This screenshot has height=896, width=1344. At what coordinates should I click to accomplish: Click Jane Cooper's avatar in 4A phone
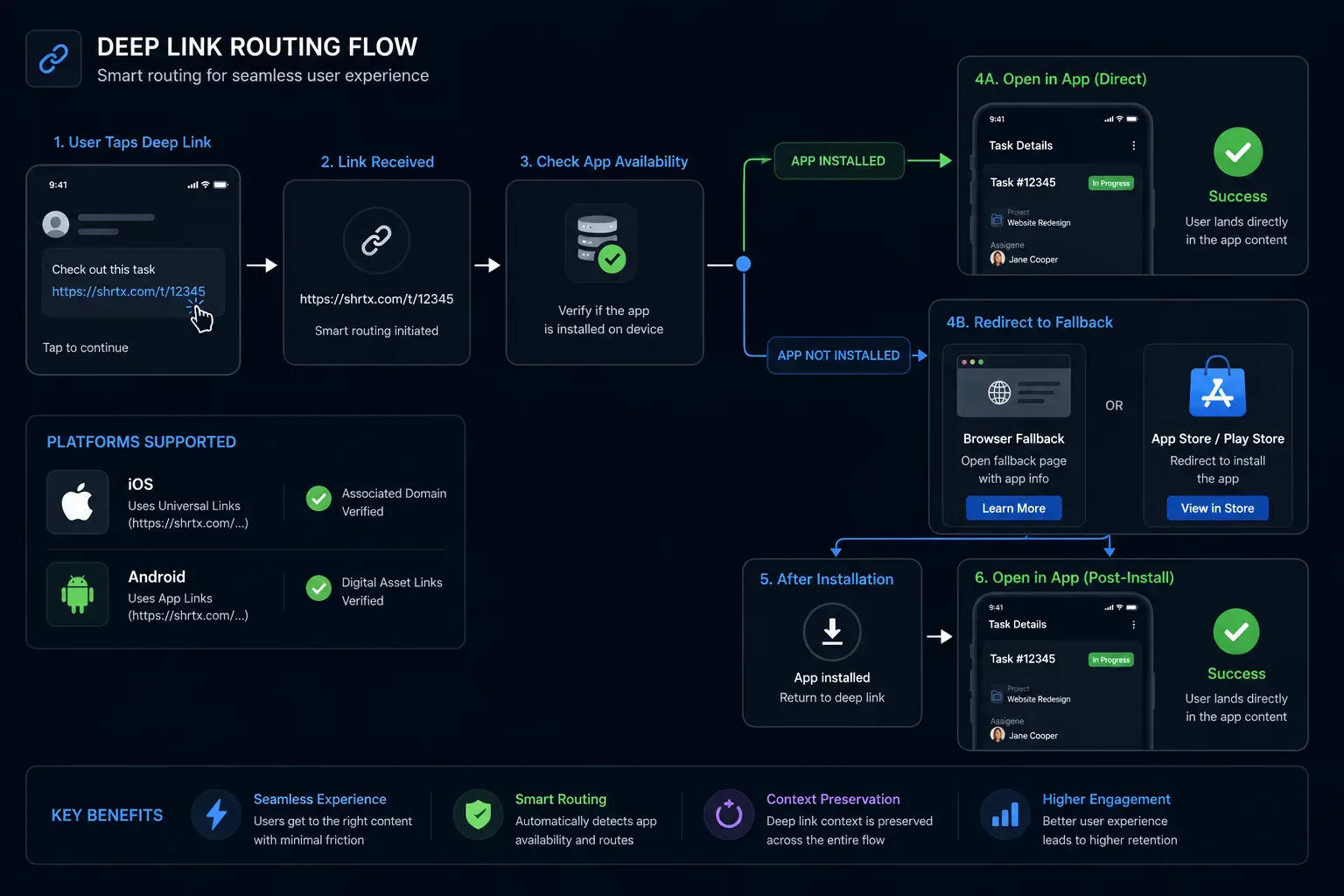pos(997,259)
